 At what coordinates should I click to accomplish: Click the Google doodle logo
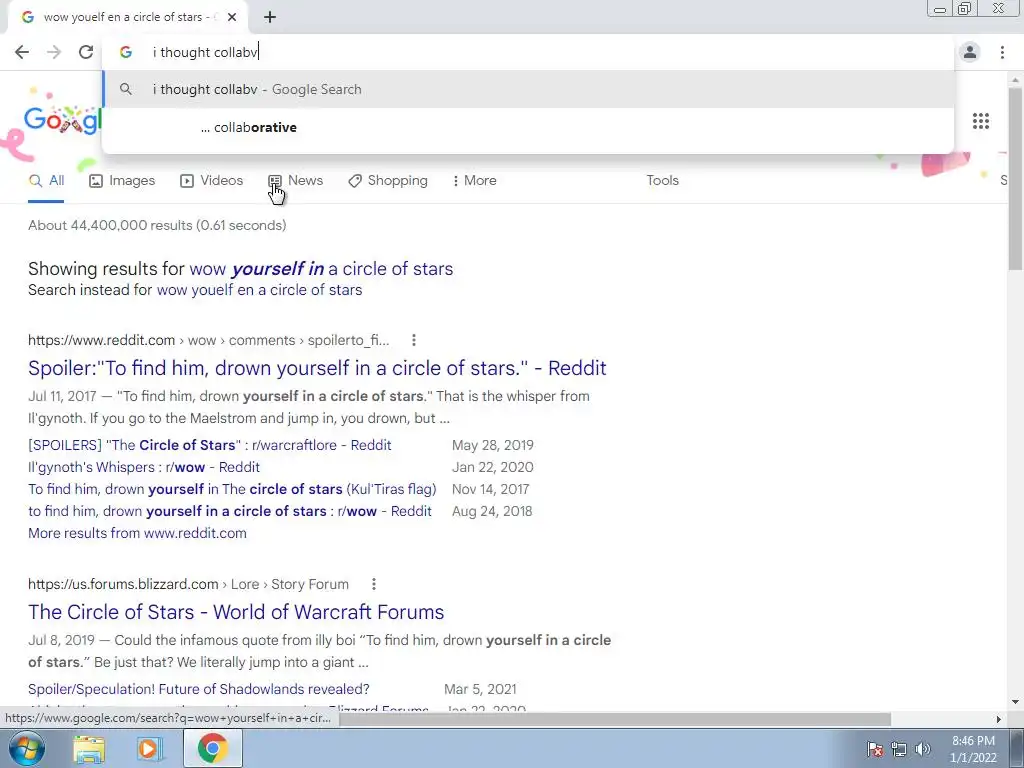click(x=62, y=121)
